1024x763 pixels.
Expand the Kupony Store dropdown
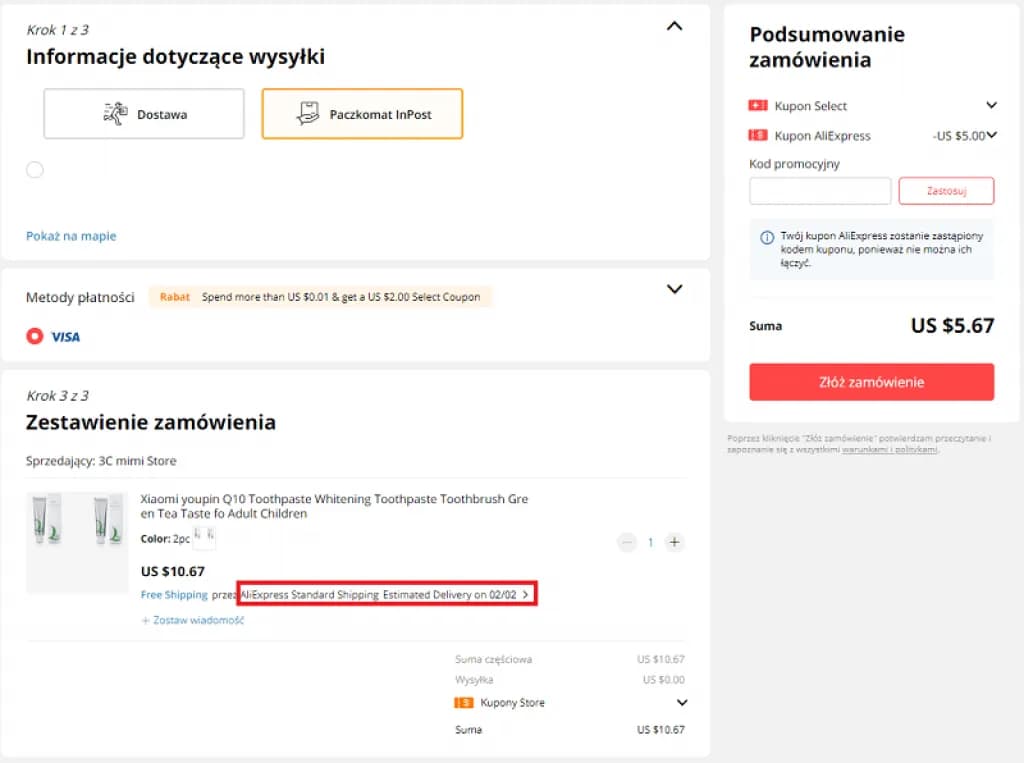tap(681, 702)
